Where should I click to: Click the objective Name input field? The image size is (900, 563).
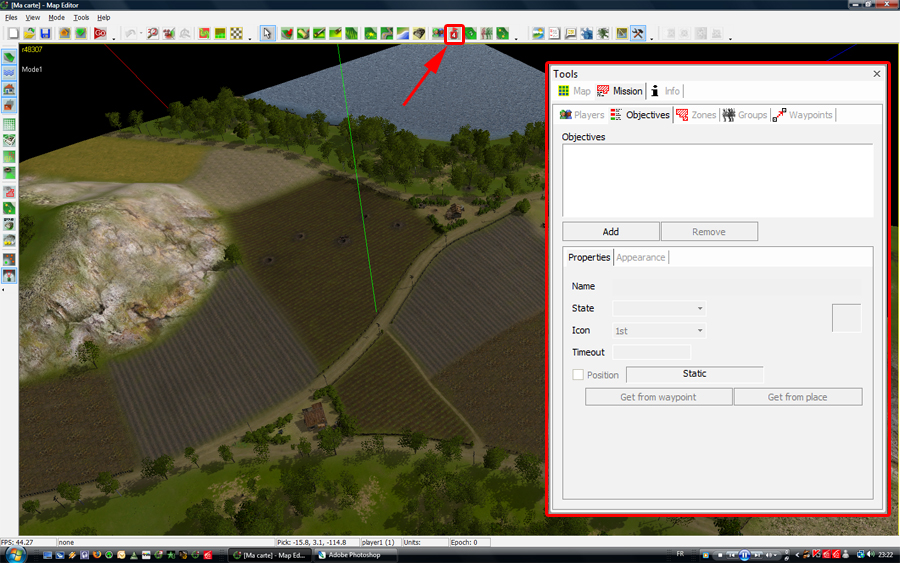[x=736, y=286]
